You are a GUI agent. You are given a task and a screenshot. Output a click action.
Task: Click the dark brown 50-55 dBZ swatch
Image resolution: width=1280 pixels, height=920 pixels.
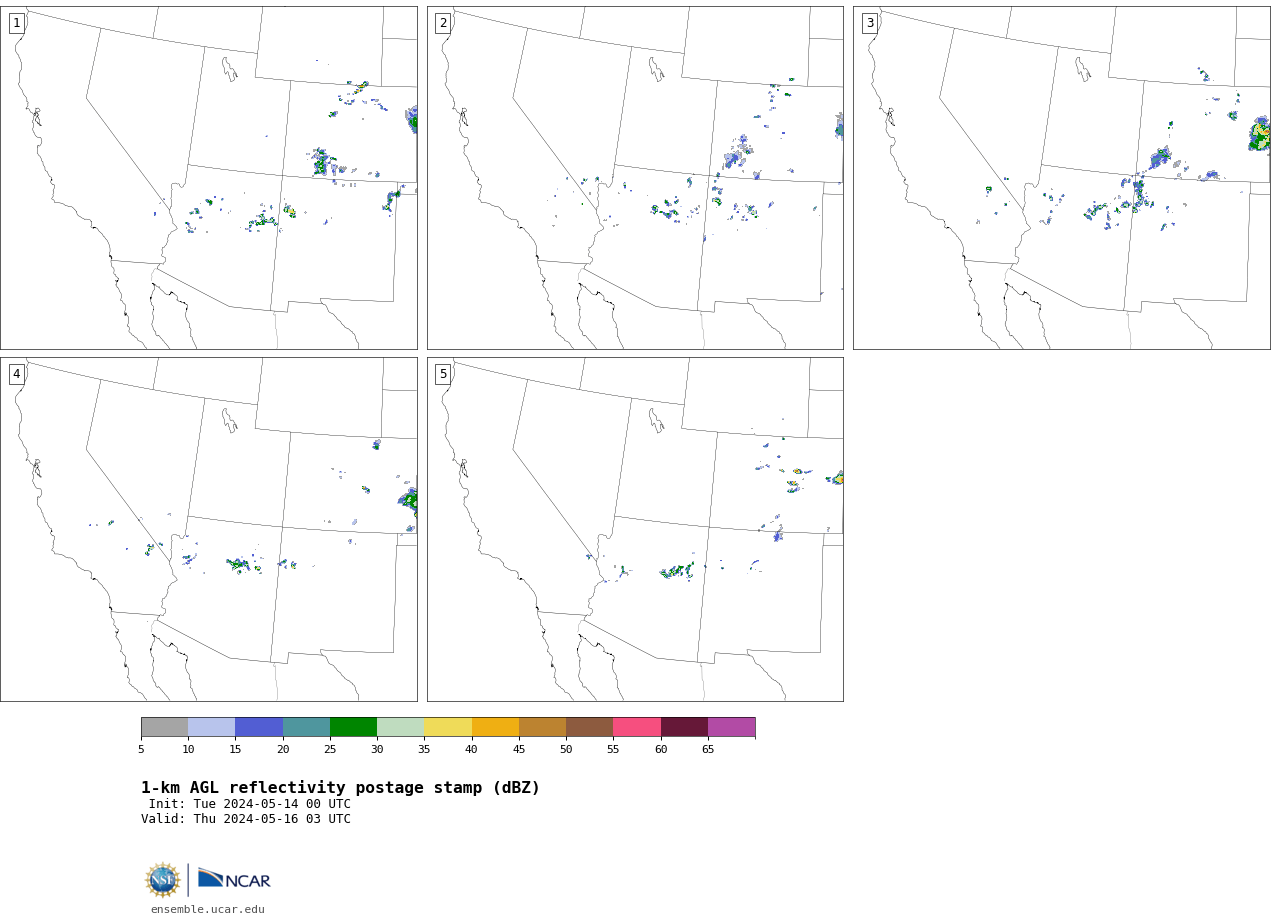(x=590, y=727)
